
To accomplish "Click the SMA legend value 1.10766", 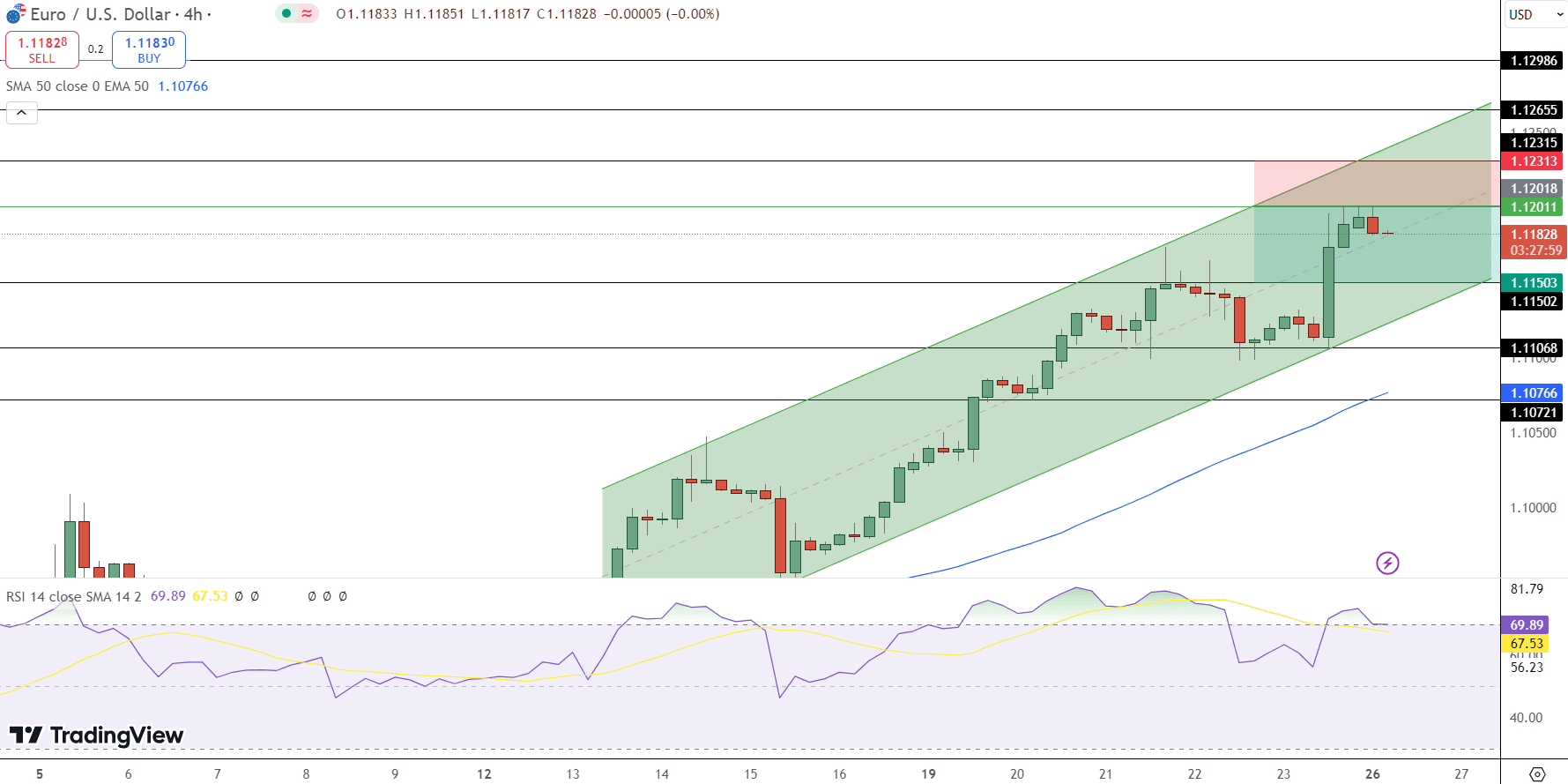I will [x=183, y=86].
